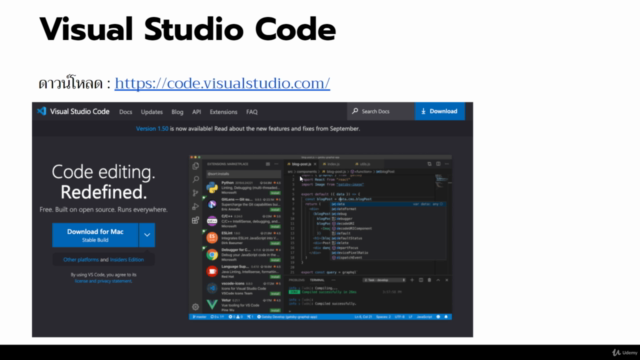The width and height of the screenshot is (640, 360).
Task: Open the code.visualstudio.com download link
Action: [222, 83]
